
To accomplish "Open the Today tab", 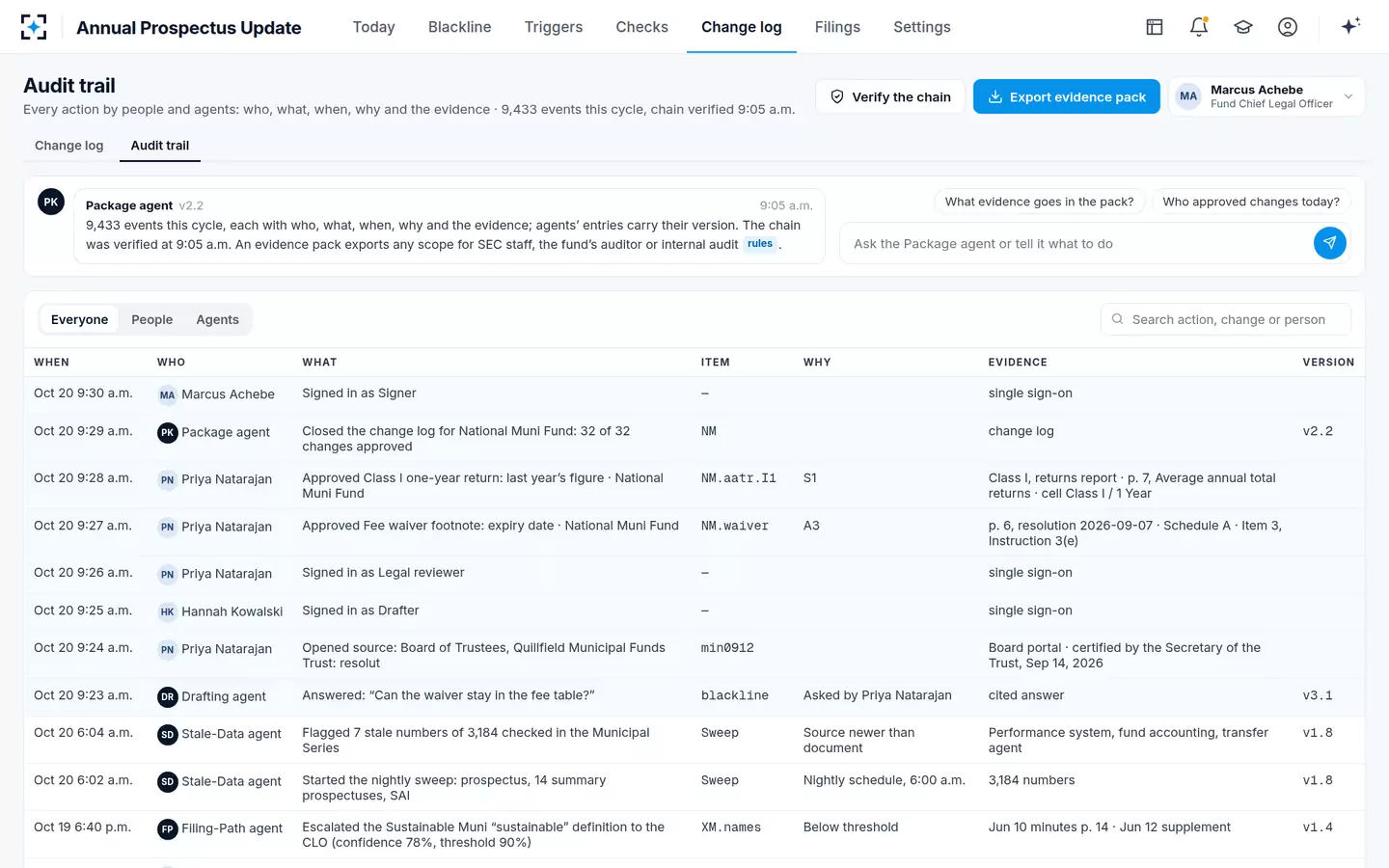I will (374, 27).
